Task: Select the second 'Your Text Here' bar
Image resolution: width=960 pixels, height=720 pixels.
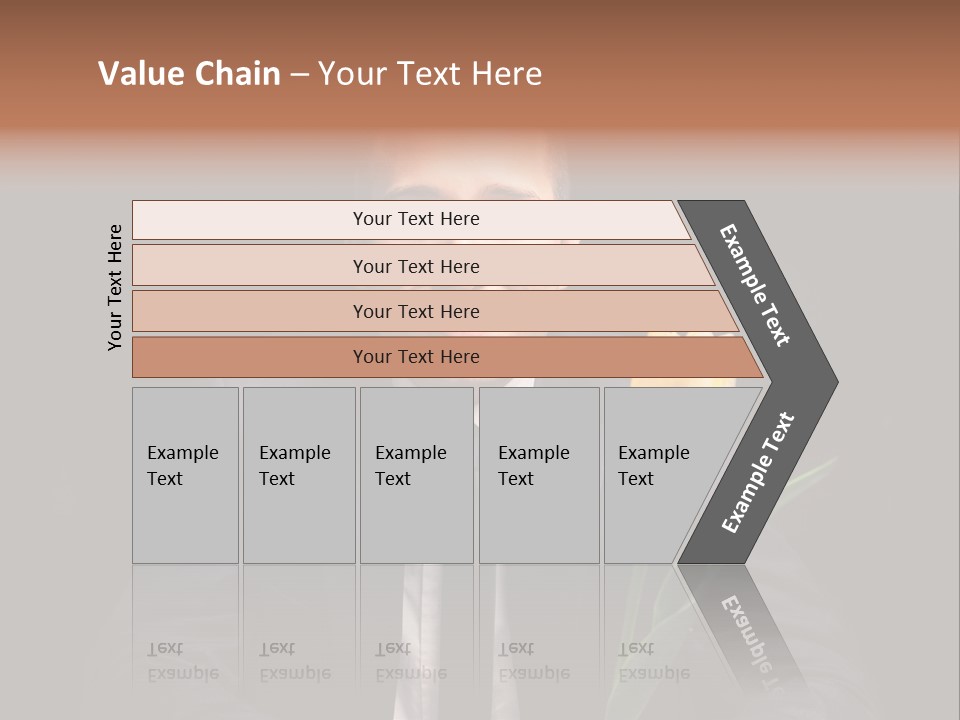Action: tap(416, 266)
